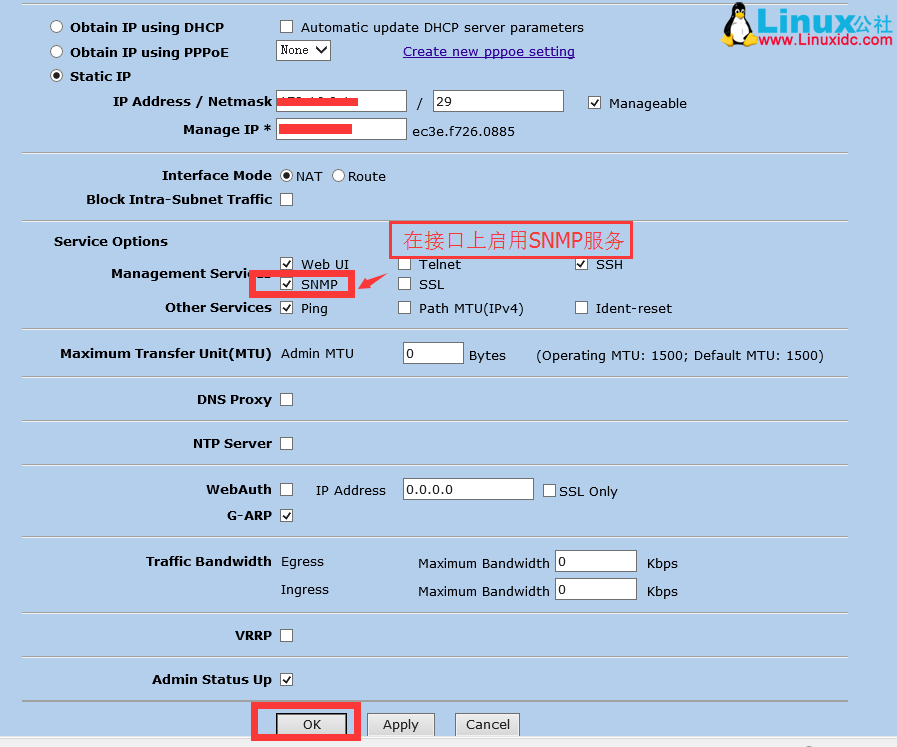The image size is (897, 747).
Task: Open the "Create new pppoe setting" link
Action: pyautogui.click(x=488, y=51)
